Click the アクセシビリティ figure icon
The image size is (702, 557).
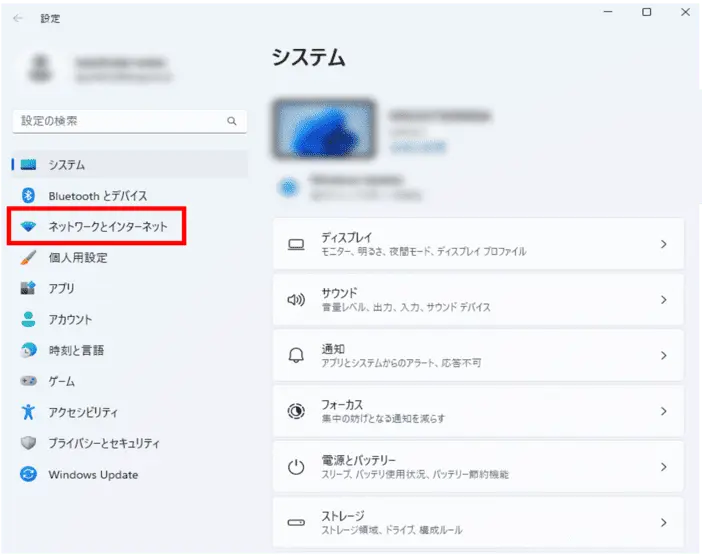tap(28, 412)
